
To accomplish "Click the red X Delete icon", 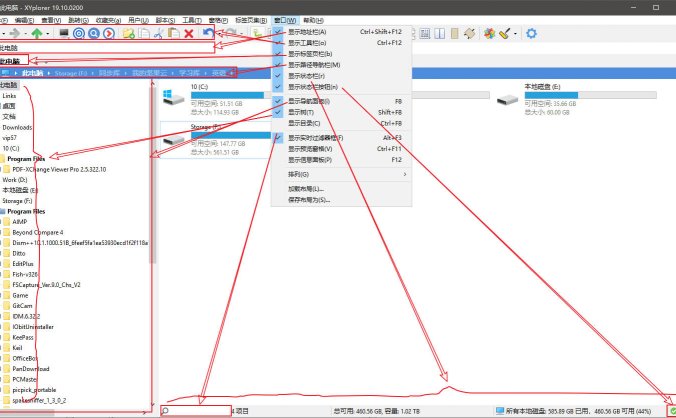I will click(x=189, y=33).
